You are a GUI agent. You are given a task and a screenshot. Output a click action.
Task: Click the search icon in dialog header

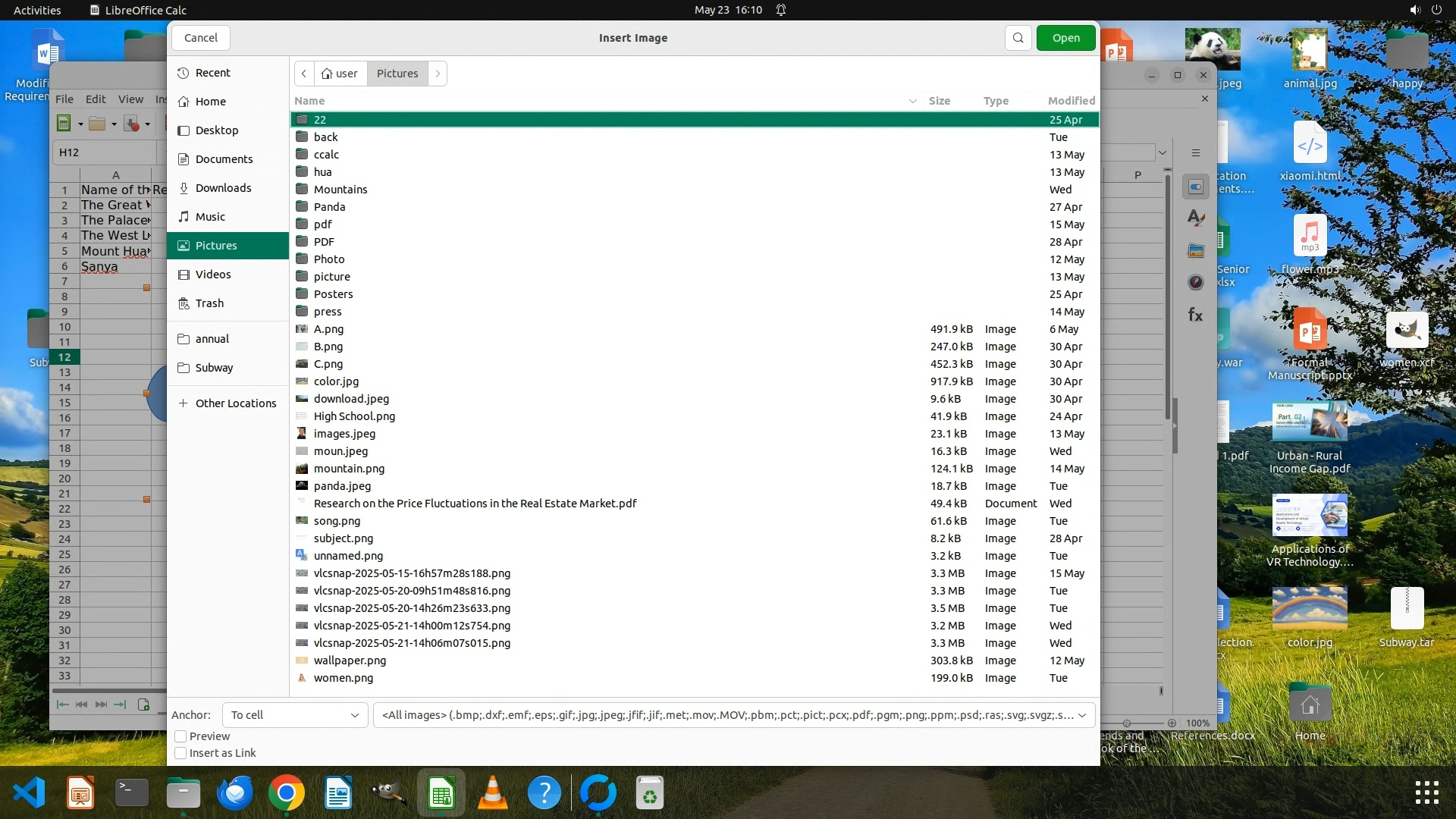pos(1018,38)
